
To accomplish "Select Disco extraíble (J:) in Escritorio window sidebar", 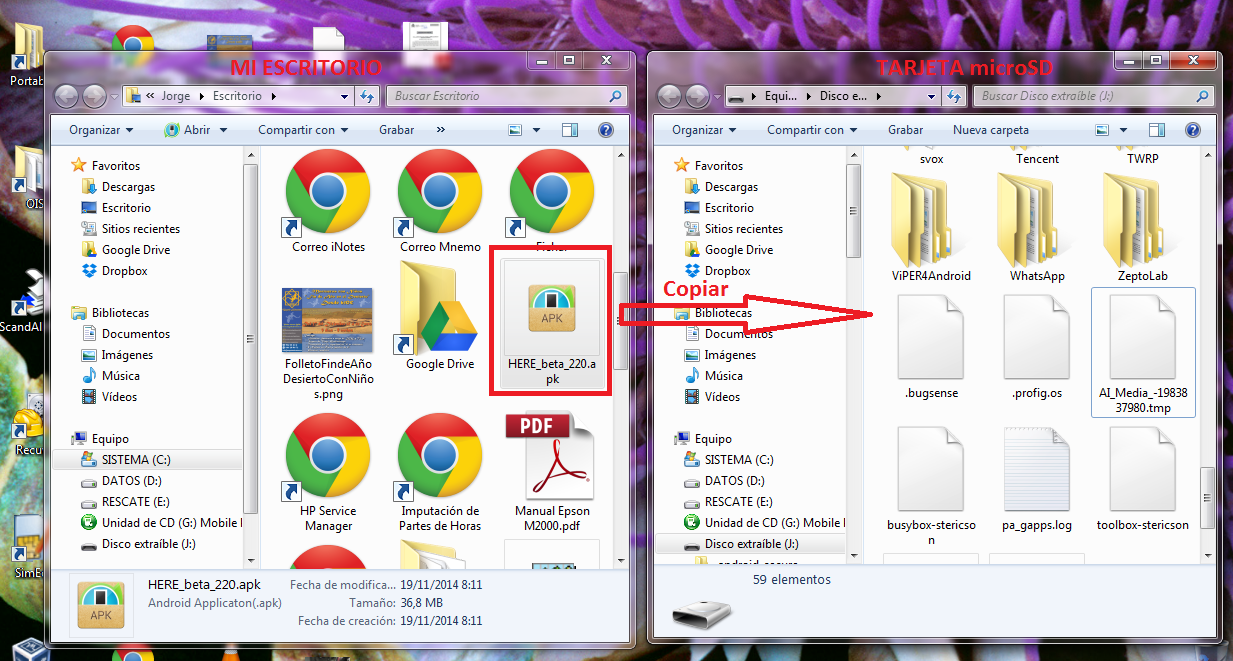I will click(x=148, y=544).
